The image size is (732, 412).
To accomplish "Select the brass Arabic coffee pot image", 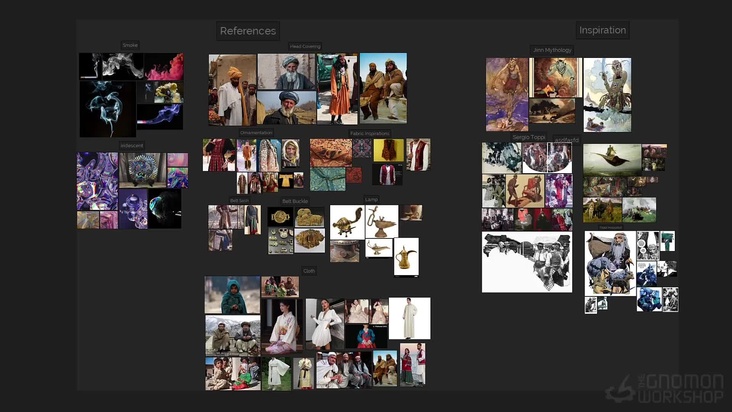I will pos(406,257).
